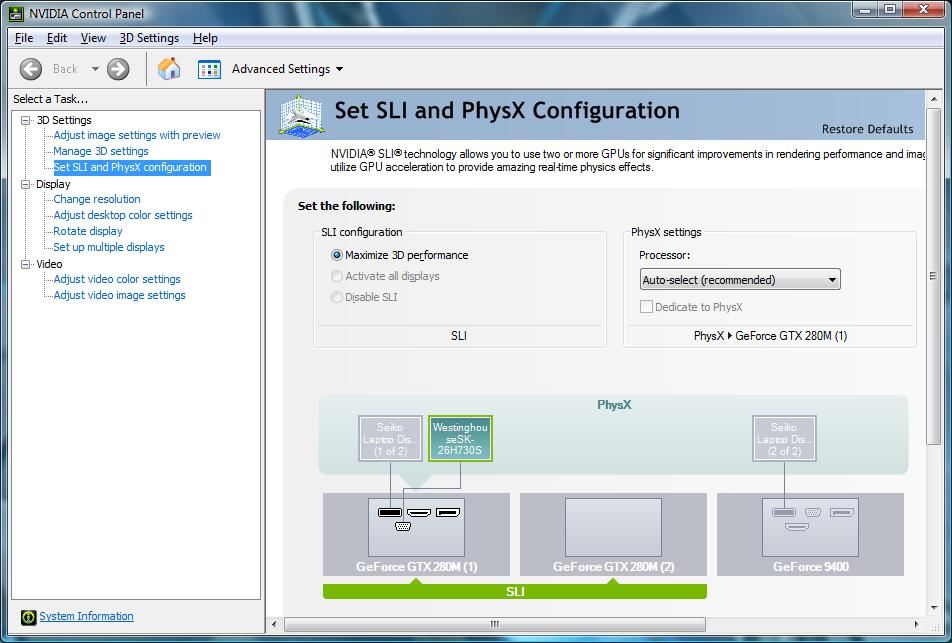Click 'Select a Task...' heading text
952x643 pixels.
(x=50, y=99)
